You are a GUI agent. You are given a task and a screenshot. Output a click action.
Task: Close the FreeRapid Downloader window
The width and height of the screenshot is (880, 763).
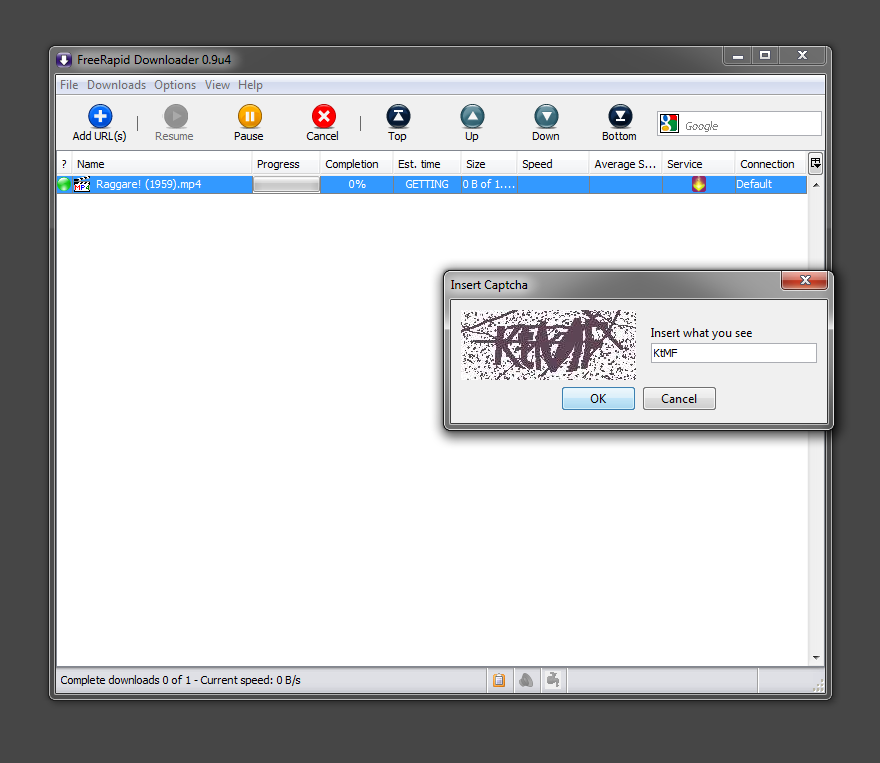[x=803, y=56]
